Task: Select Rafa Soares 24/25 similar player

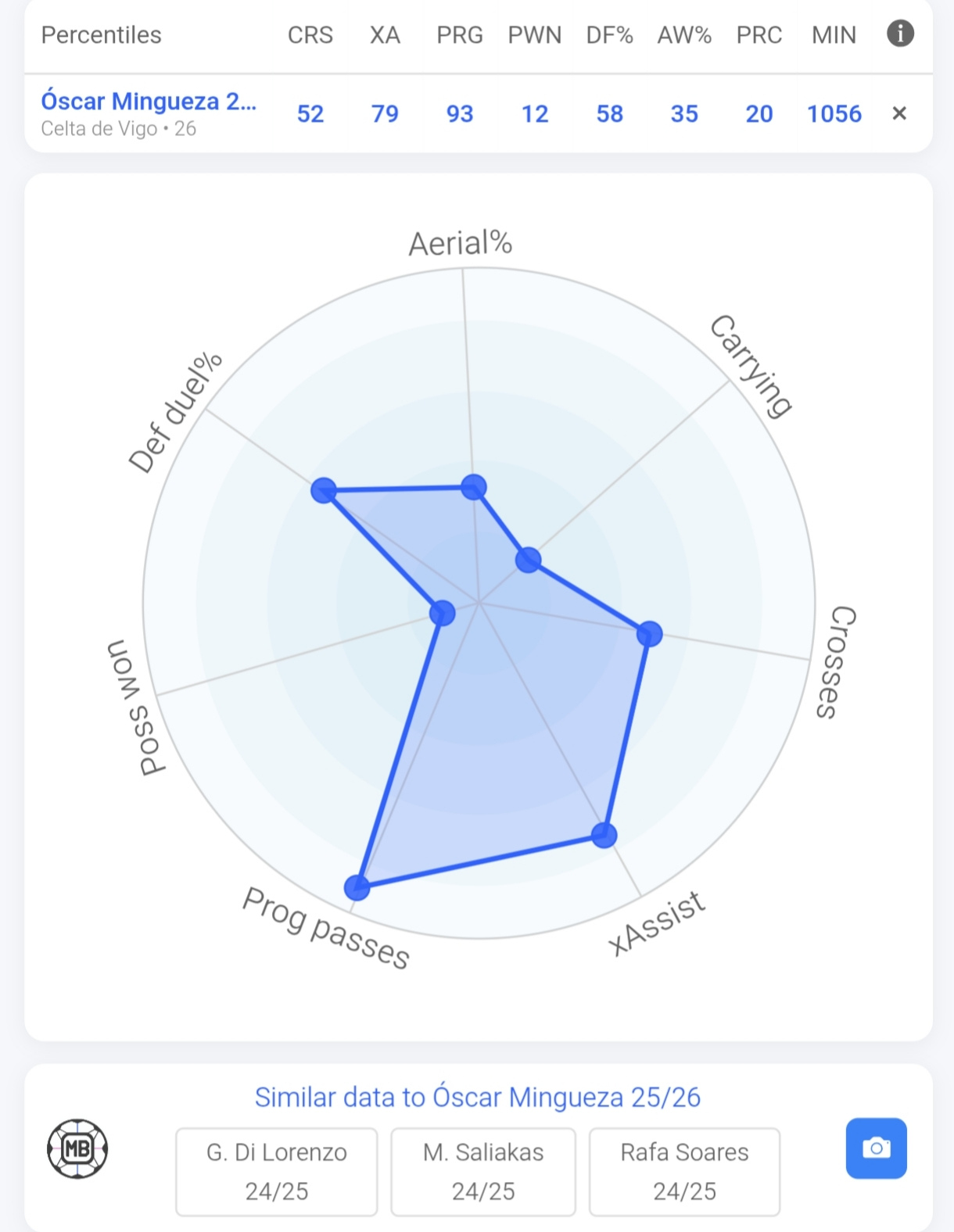Action: click(x=684, y=1171)
